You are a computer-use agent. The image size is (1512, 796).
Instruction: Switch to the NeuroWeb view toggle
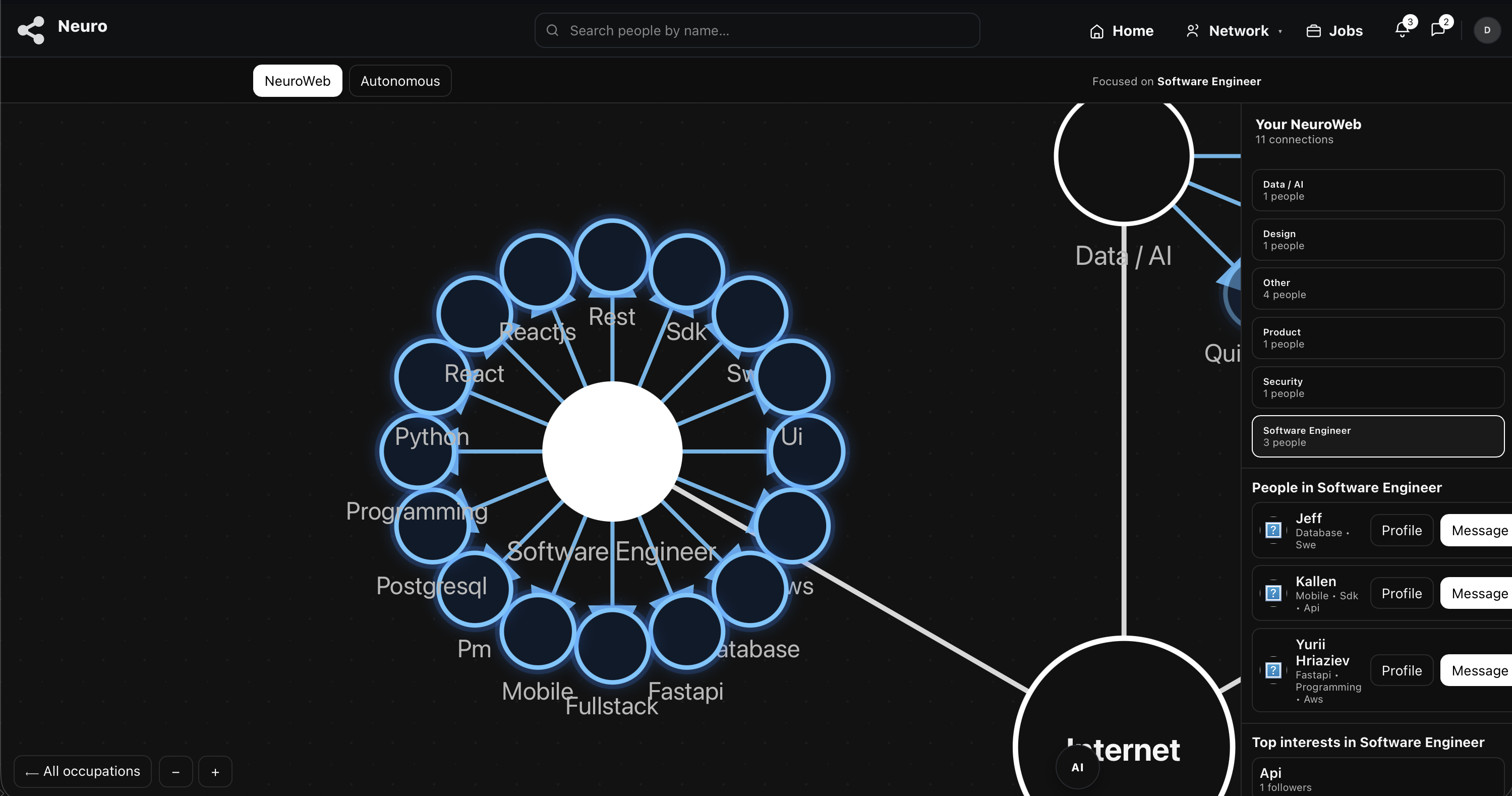[x=297, y=81]
